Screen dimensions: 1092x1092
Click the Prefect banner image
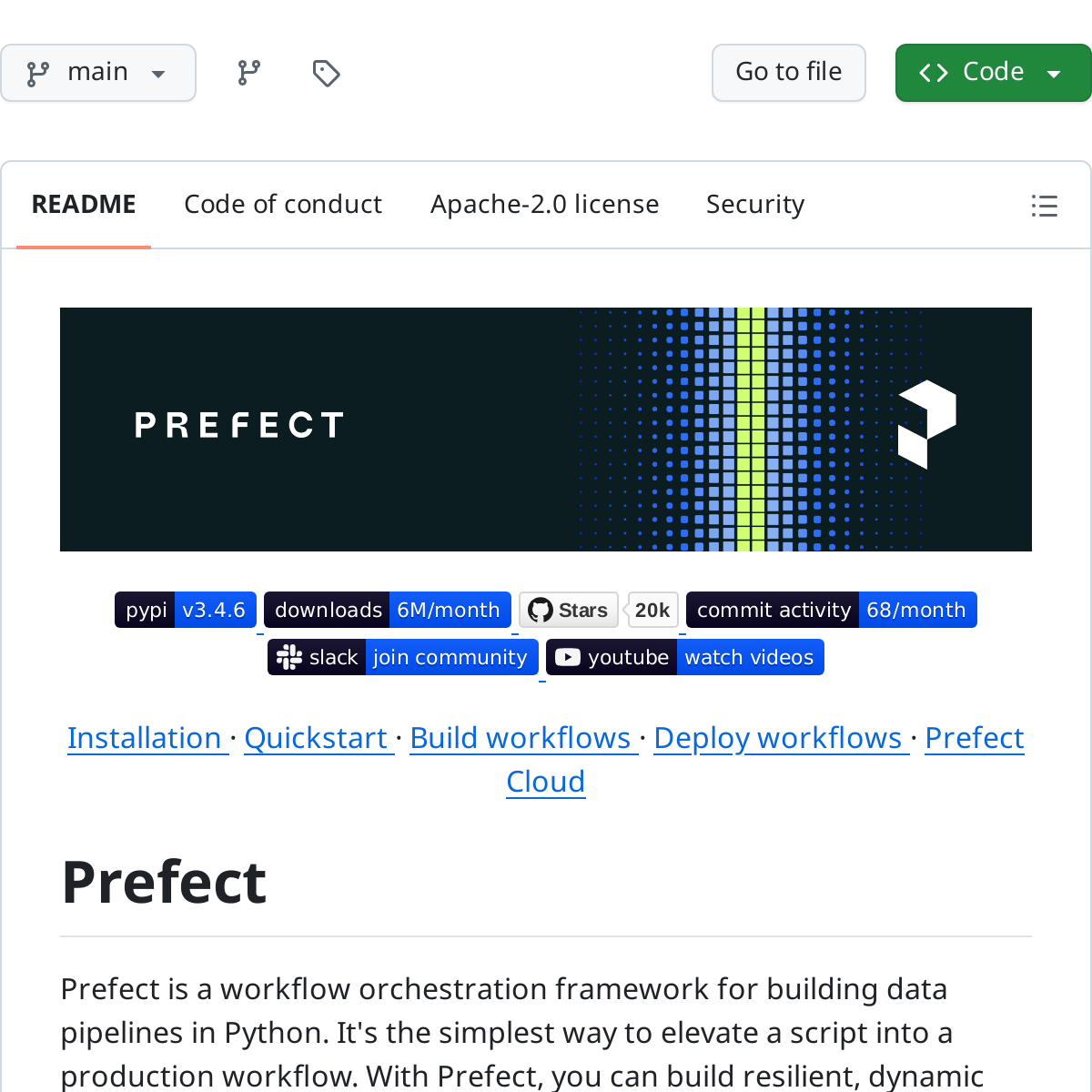click(546, 429)
